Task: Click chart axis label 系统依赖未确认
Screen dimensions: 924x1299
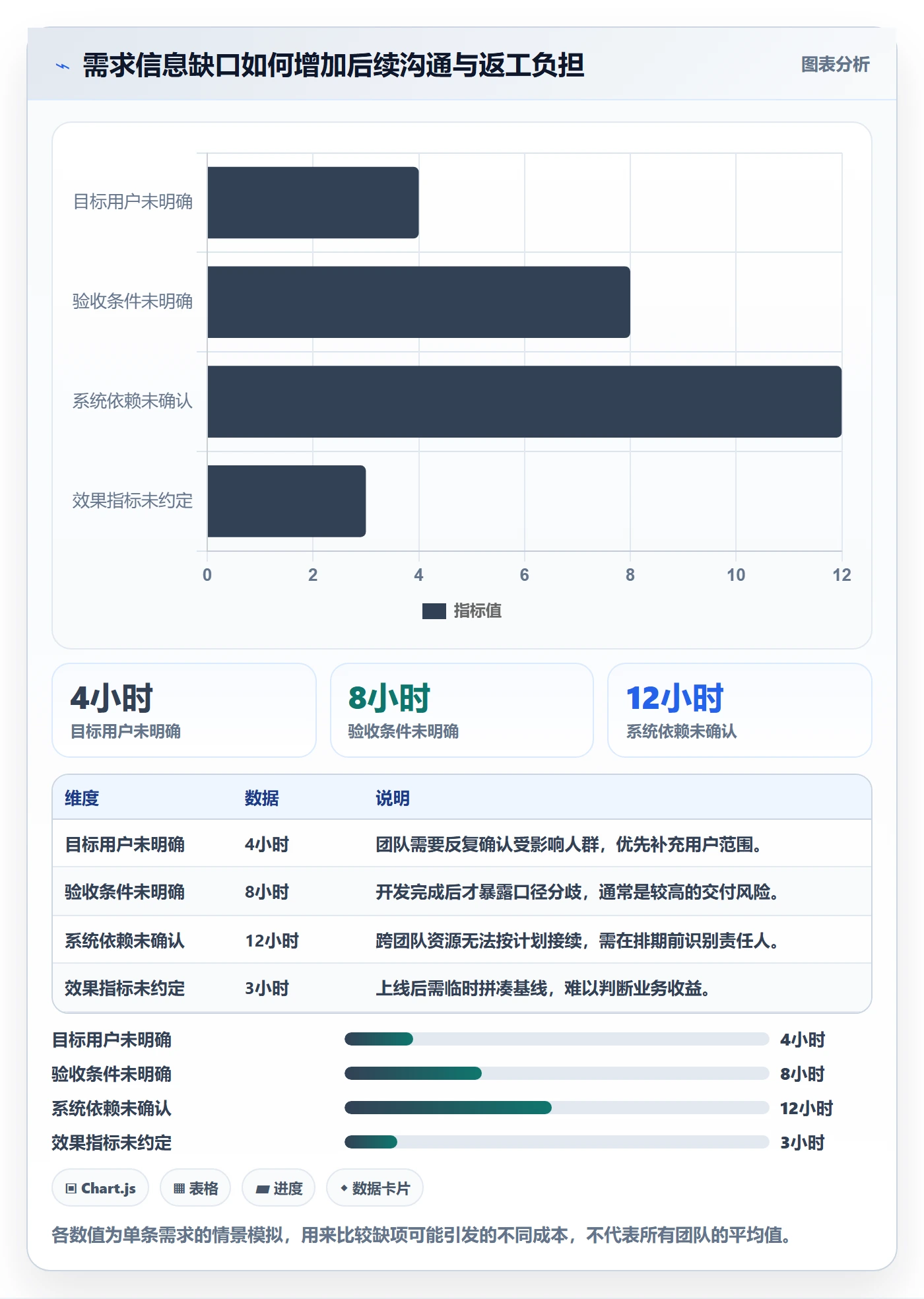Action: pos(133,401)
